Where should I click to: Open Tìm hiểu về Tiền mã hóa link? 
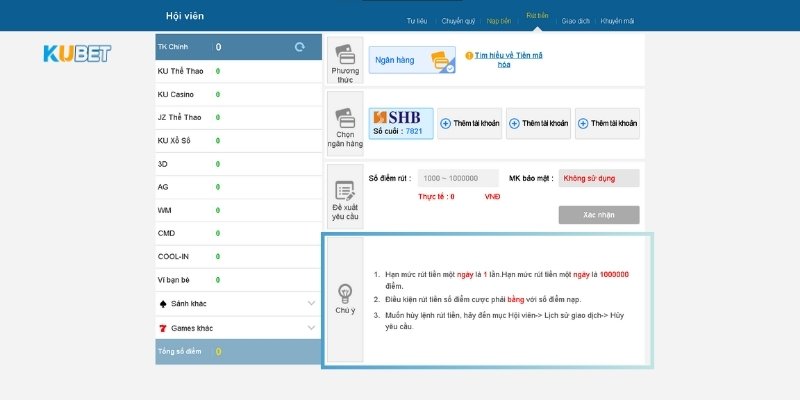[x=508, y=60]
